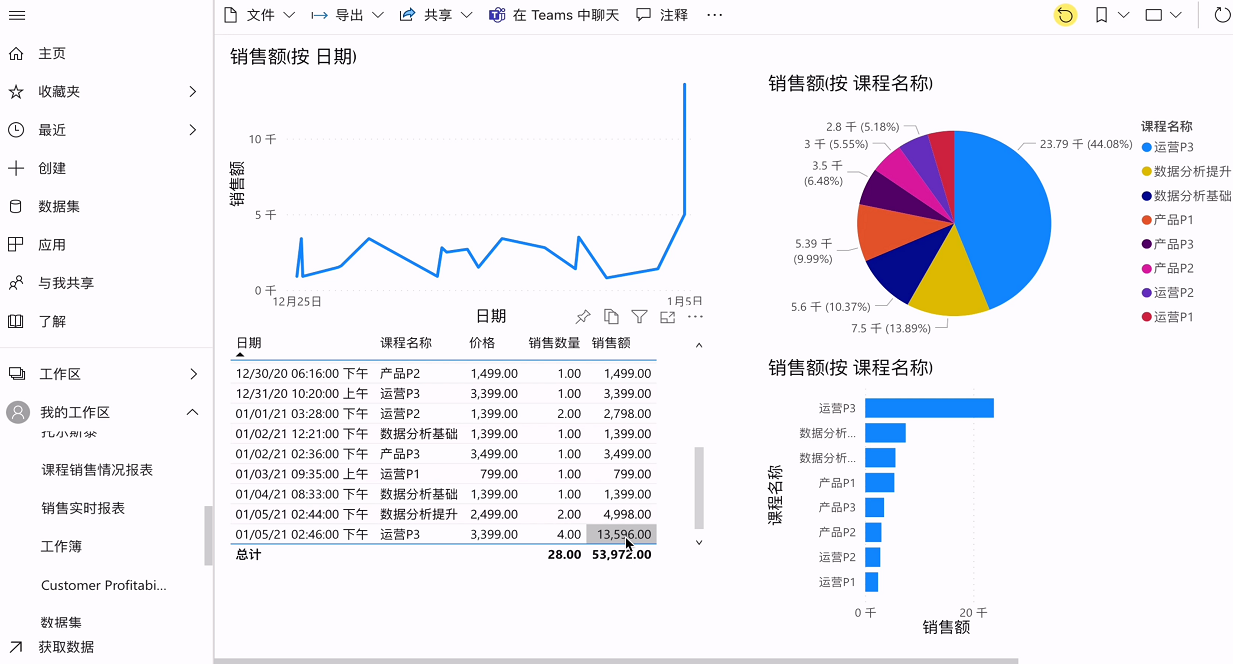Screen dimensions: 1233x664
Task: Click the 在 Teams 中聊天 button
Action: click(x=554, y=15)
